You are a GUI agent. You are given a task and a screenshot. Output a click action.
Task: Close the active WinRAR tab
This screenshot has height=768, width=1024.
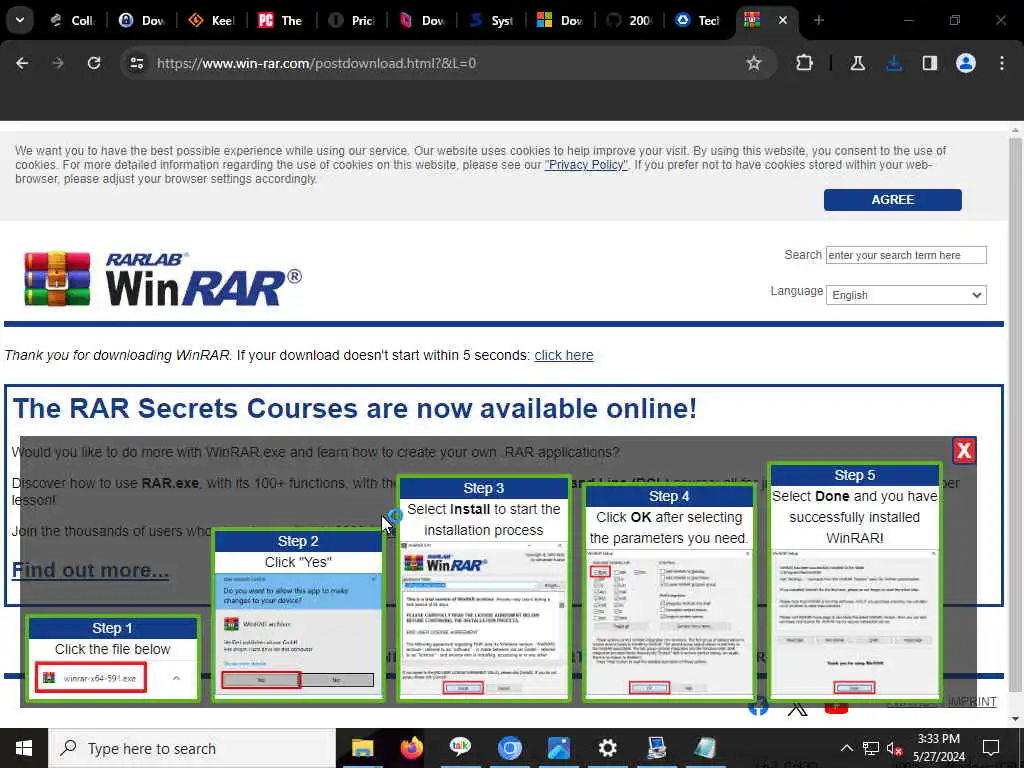(782, 20)
